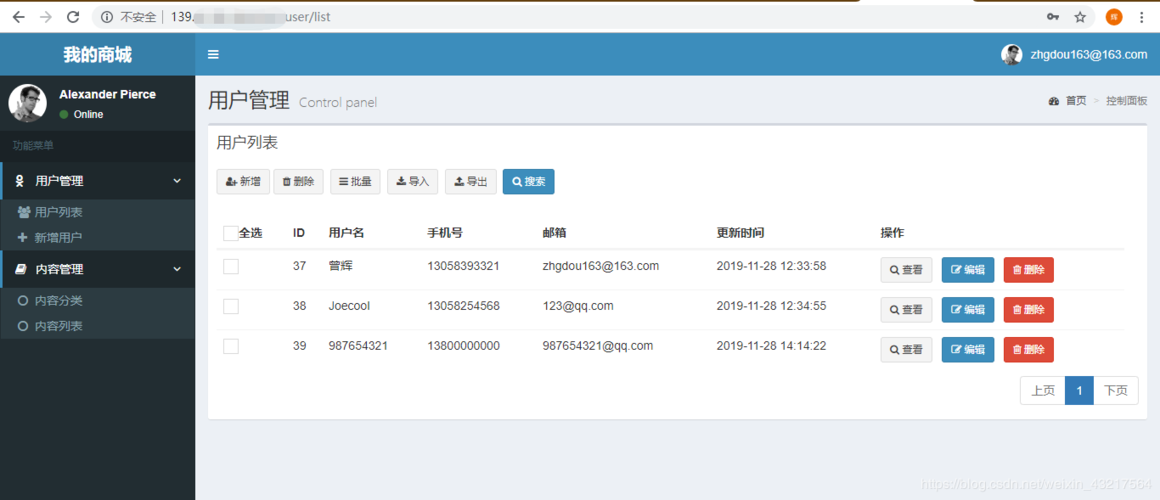Delete user 987654321 with red 删除

click(1028, 350)
